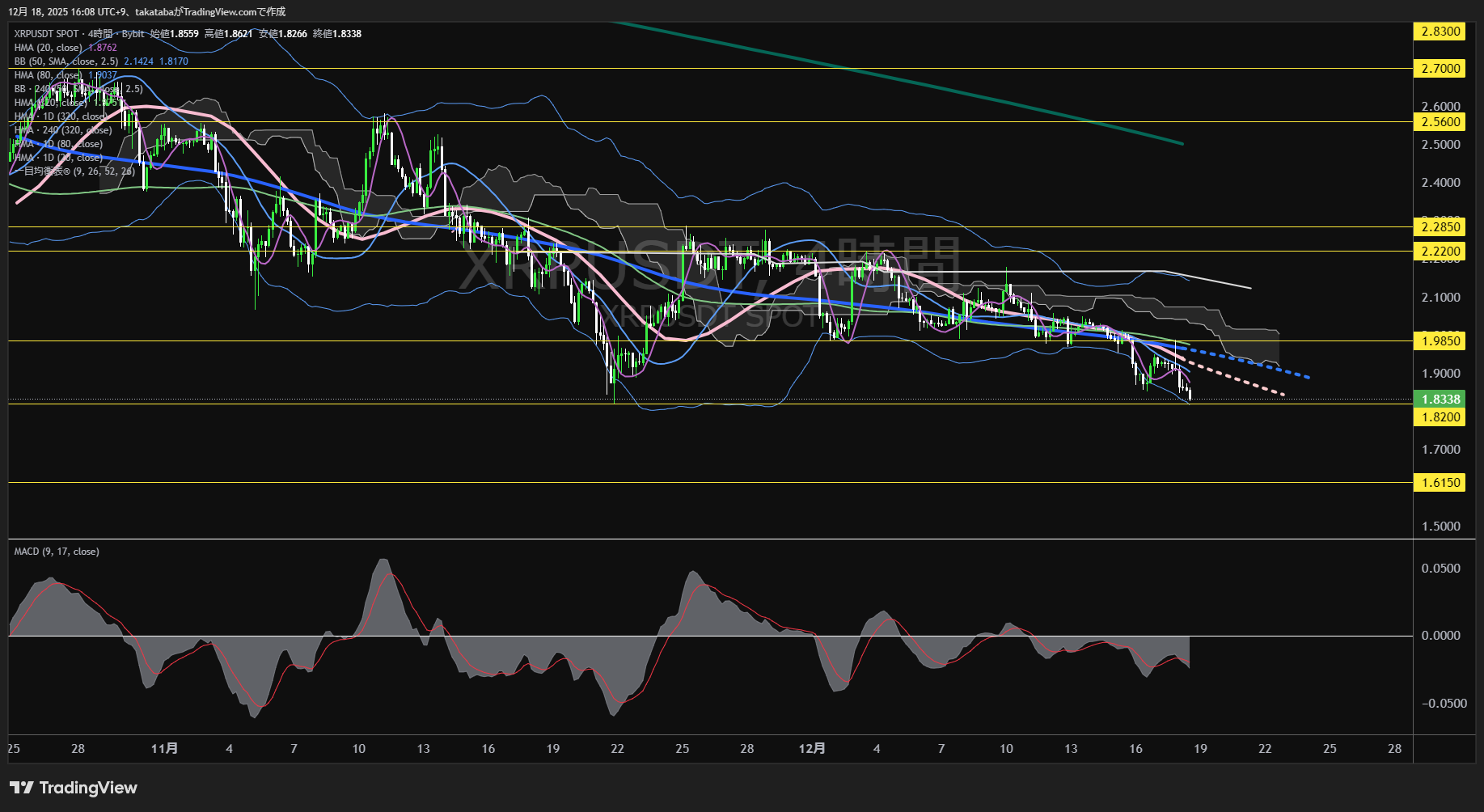
Task: Select the 2.7000 horizontal line price tag
Action: pos(1440,69)
